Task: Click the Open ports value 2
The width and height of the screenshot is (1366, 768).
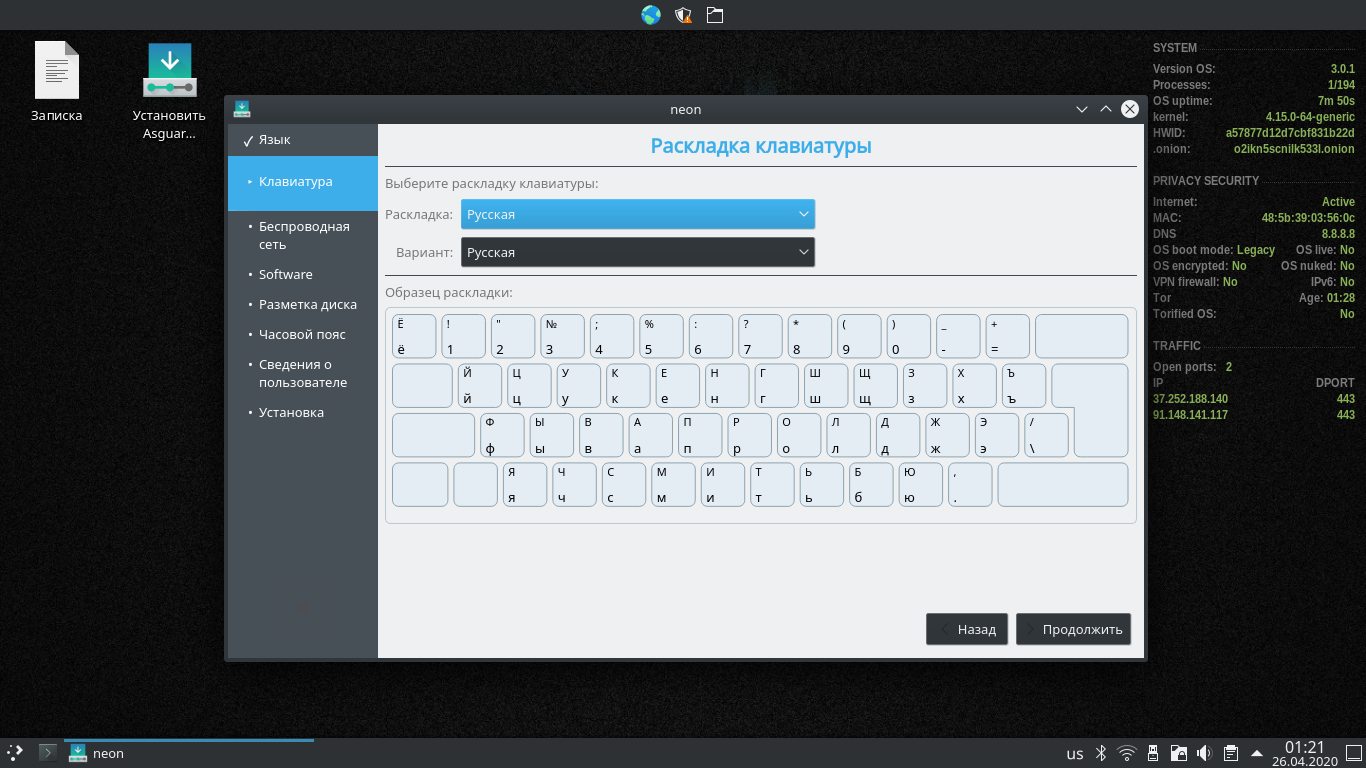Action: (1229, 367)
